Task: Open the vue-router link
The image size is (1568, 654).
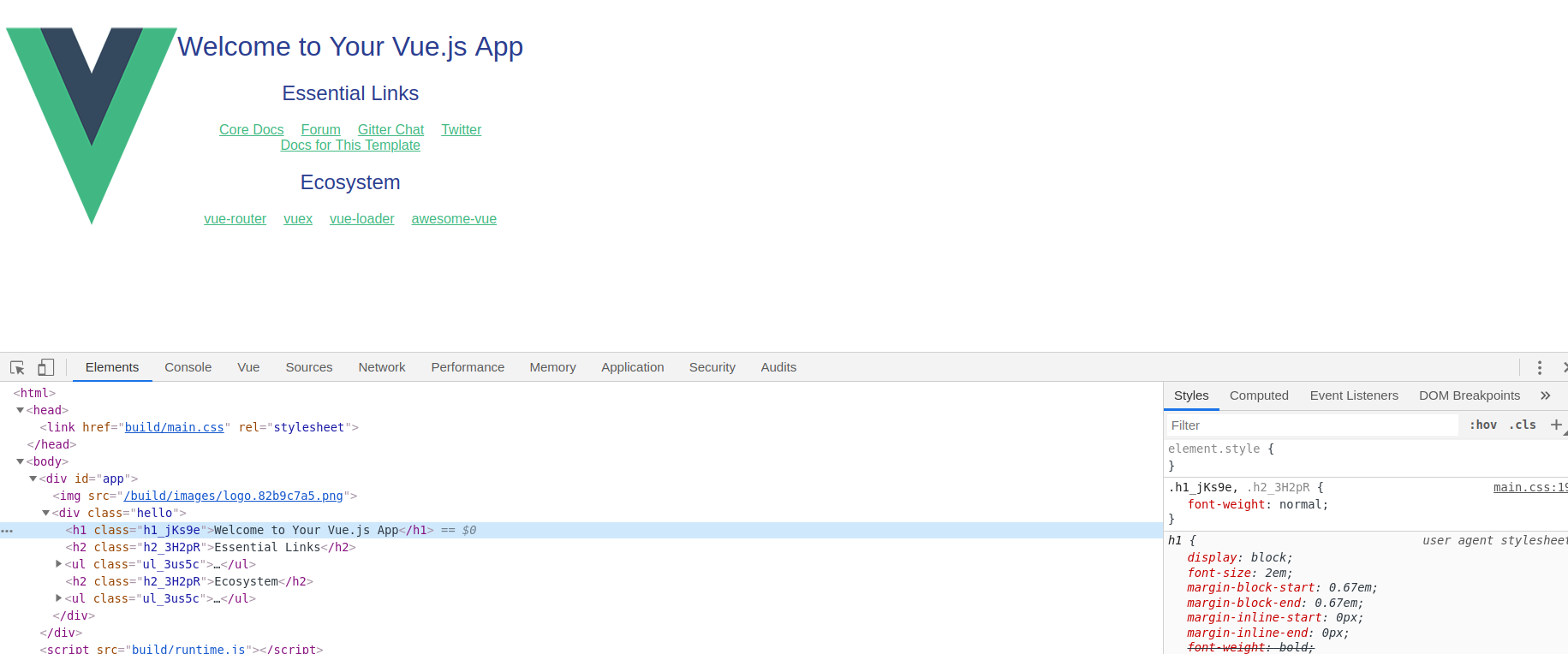Action: point(235,219)
